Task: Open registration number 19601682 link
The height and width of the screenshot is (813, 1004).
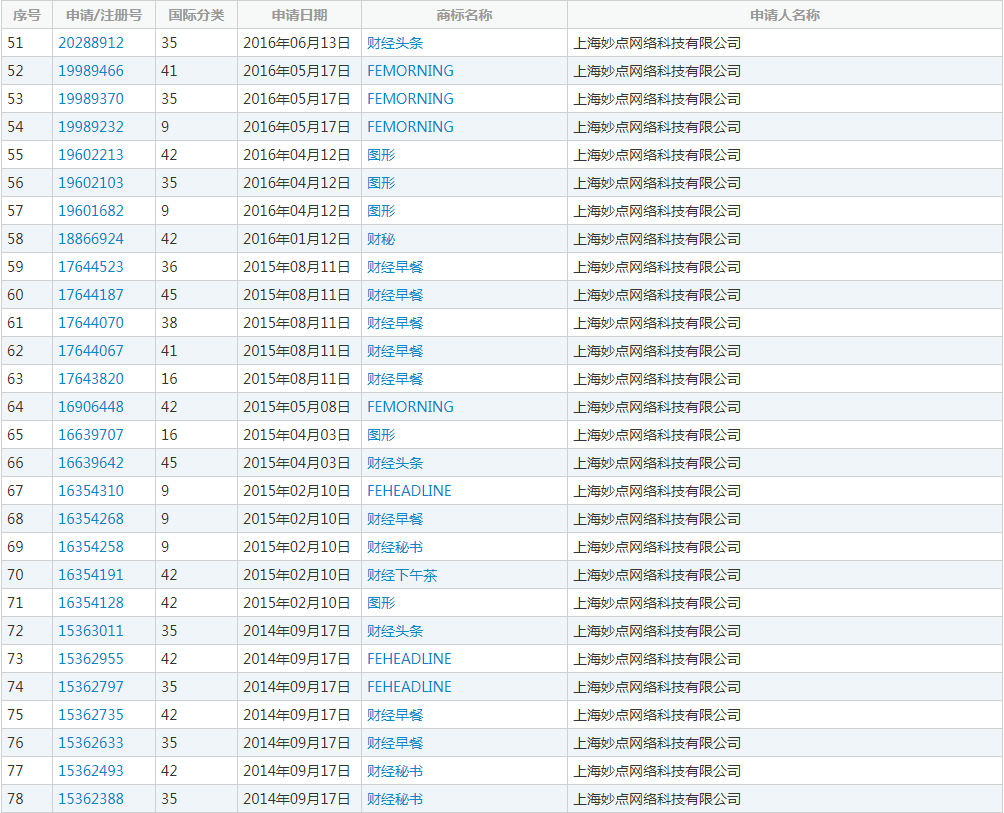Action: 91,211
